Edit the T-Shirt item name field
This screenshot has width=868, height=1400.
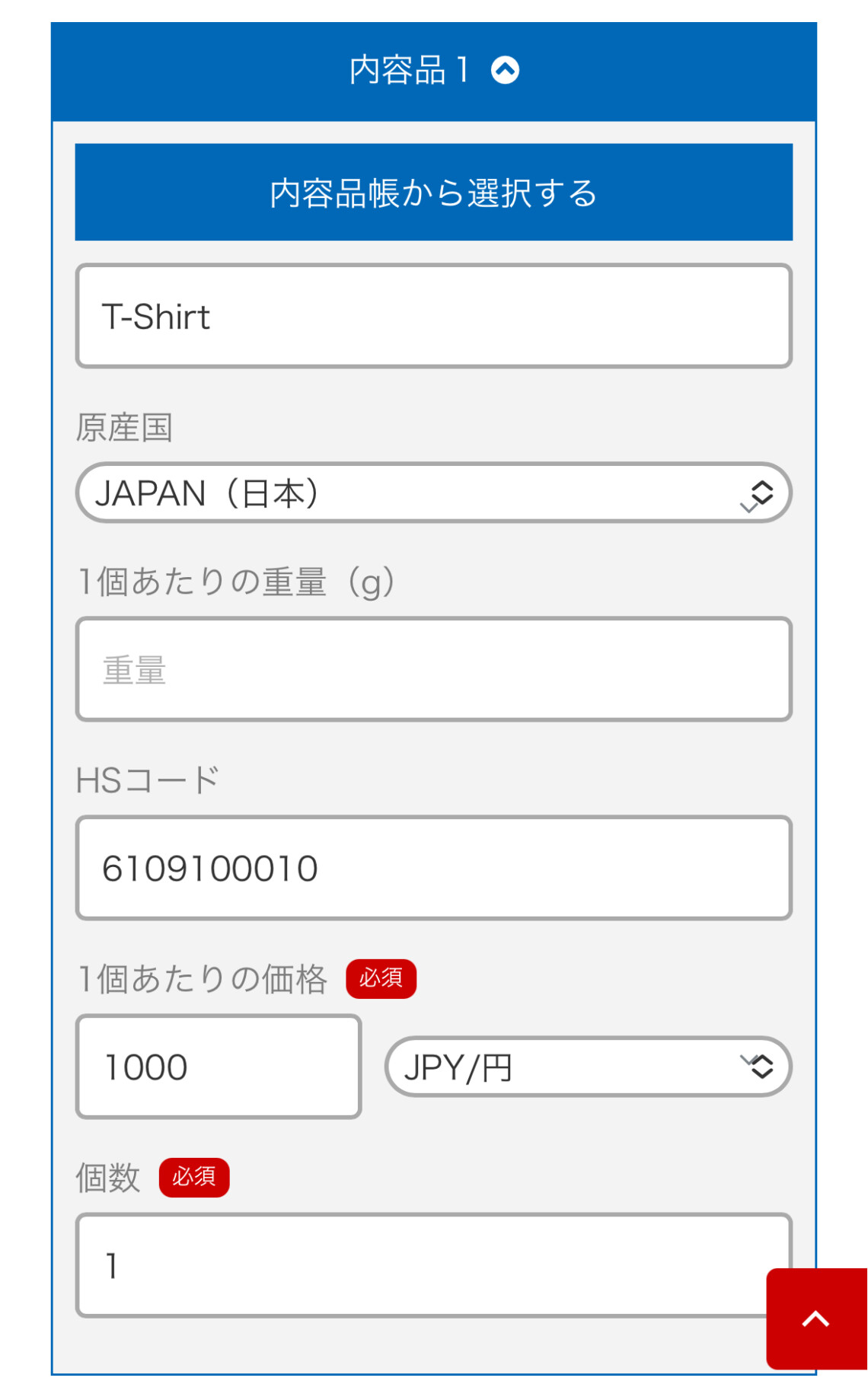pos(434,316)
